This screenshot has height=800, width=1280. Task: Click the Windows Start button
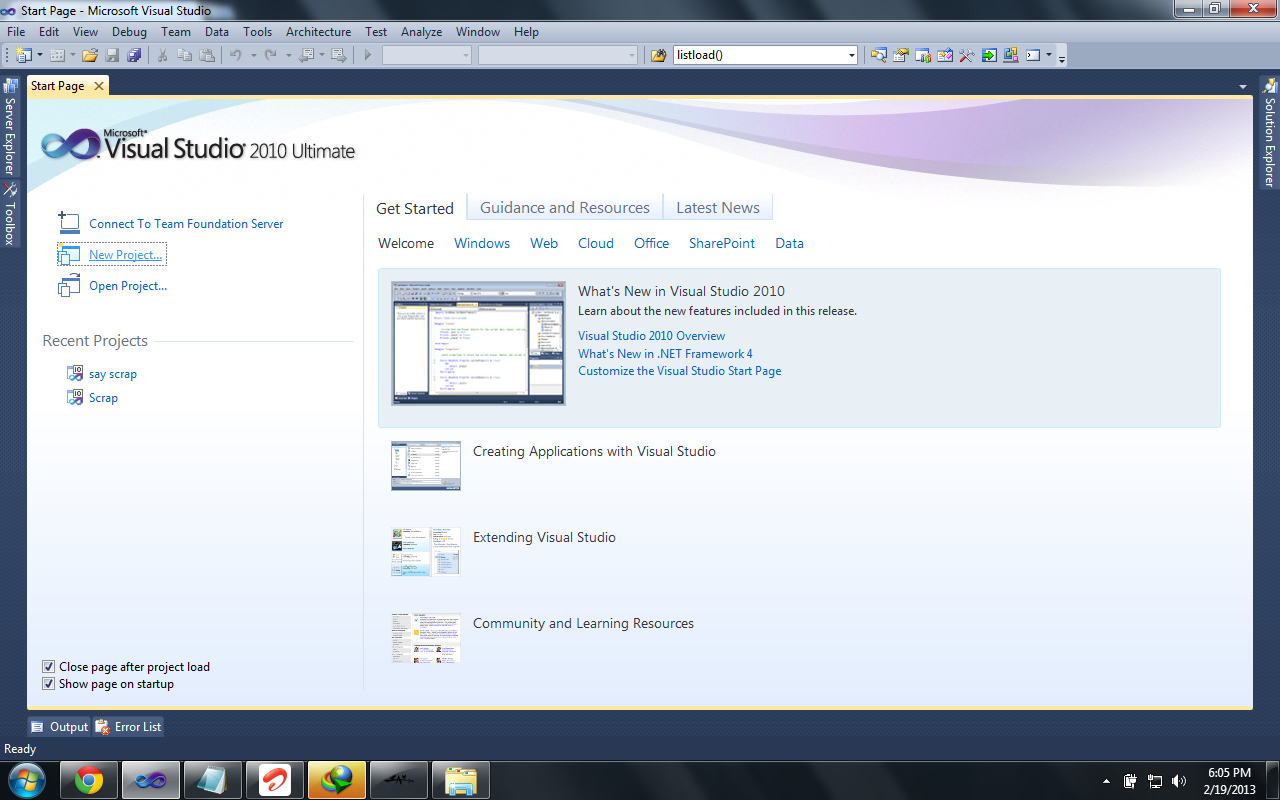pos(26,780)
